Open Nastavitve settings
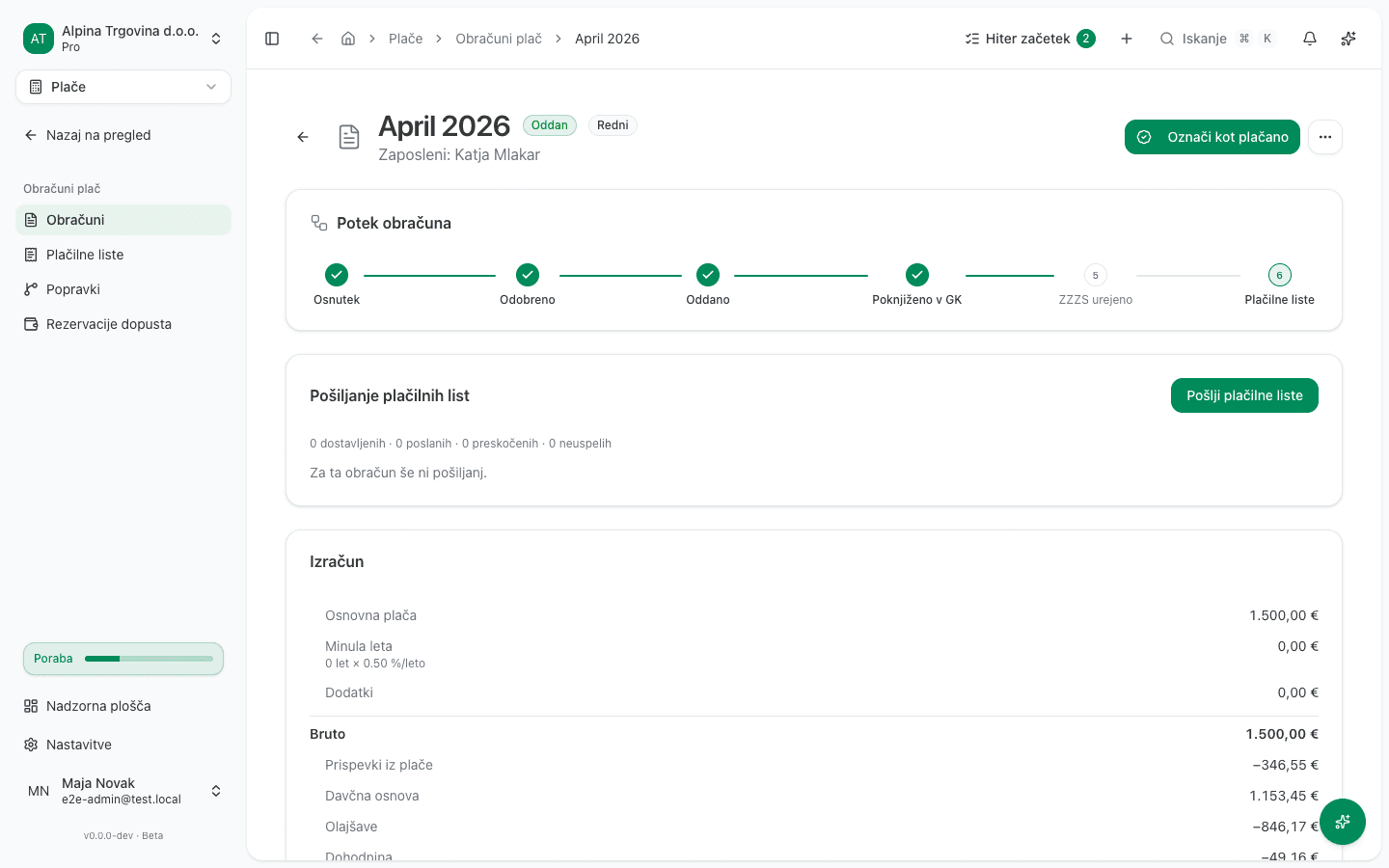 coord(123,745)
